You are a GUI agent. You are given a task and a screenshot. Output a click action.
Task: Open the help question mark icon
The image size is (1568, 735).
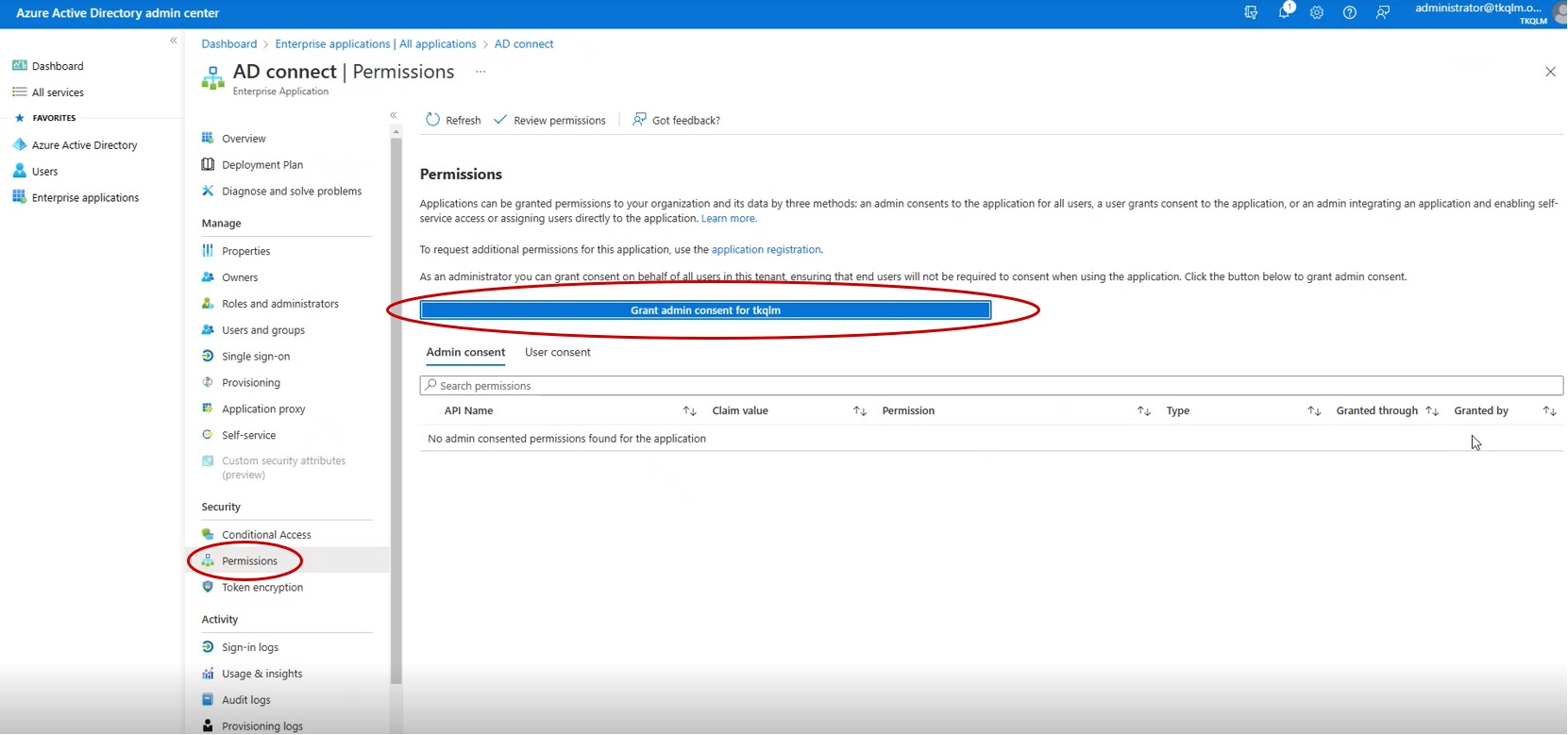pyautogui.click(x=1350, y=12)
